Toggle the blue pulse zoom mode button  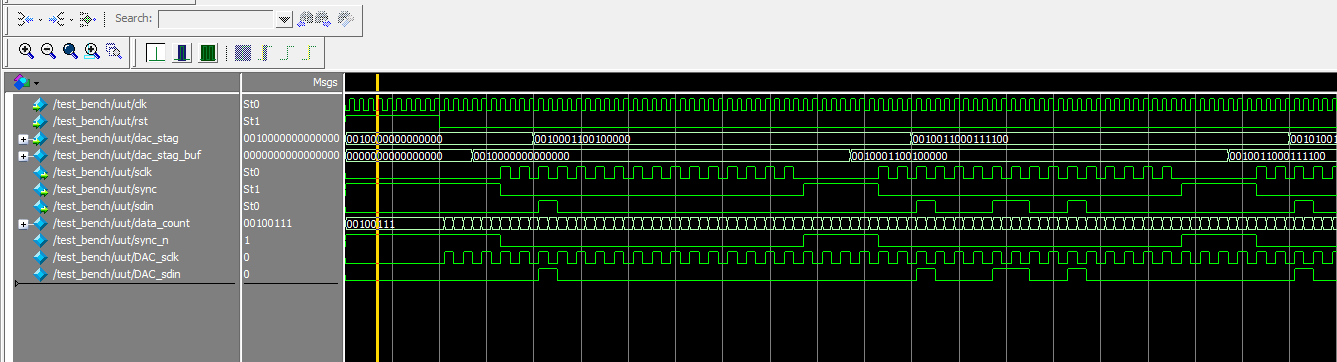(183, 52)
